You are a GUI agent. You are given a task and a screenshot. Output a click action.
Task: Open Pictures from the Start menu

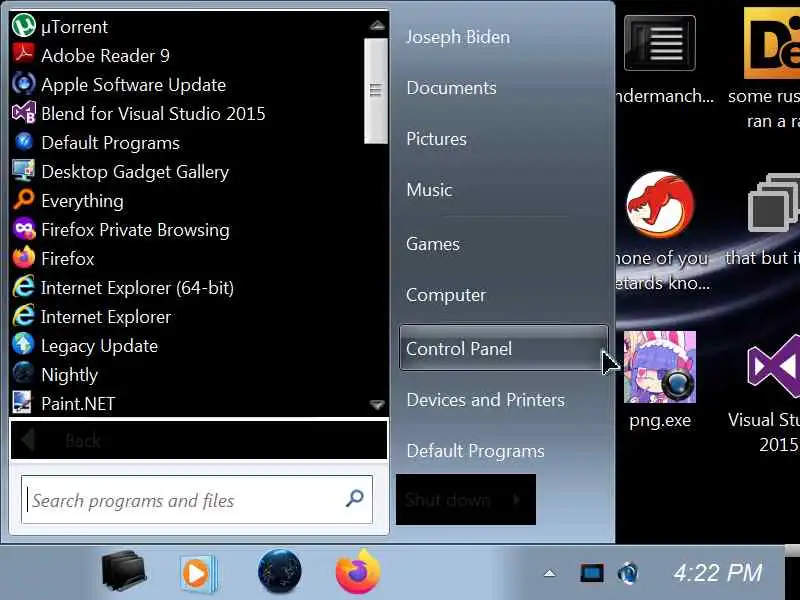[436, 139]
